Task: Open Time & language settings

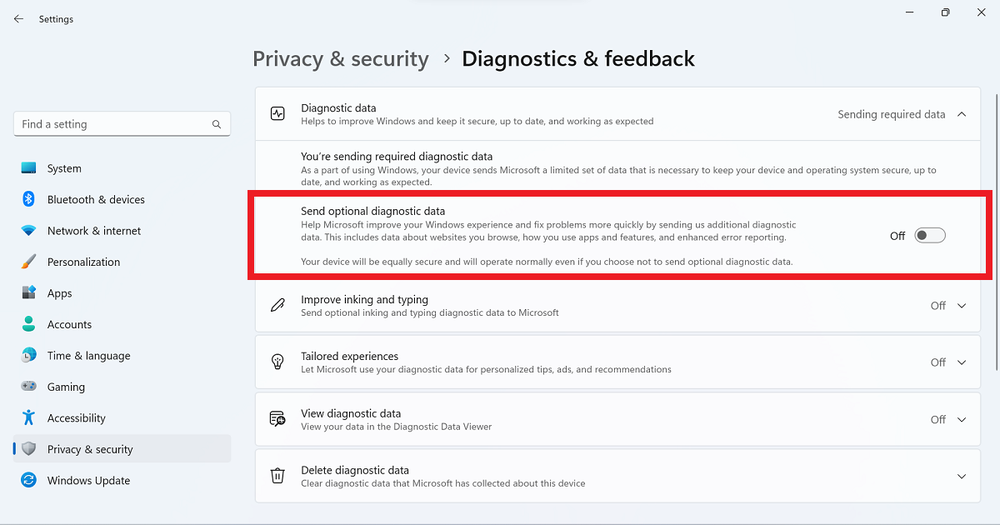Action: point(122,355)
